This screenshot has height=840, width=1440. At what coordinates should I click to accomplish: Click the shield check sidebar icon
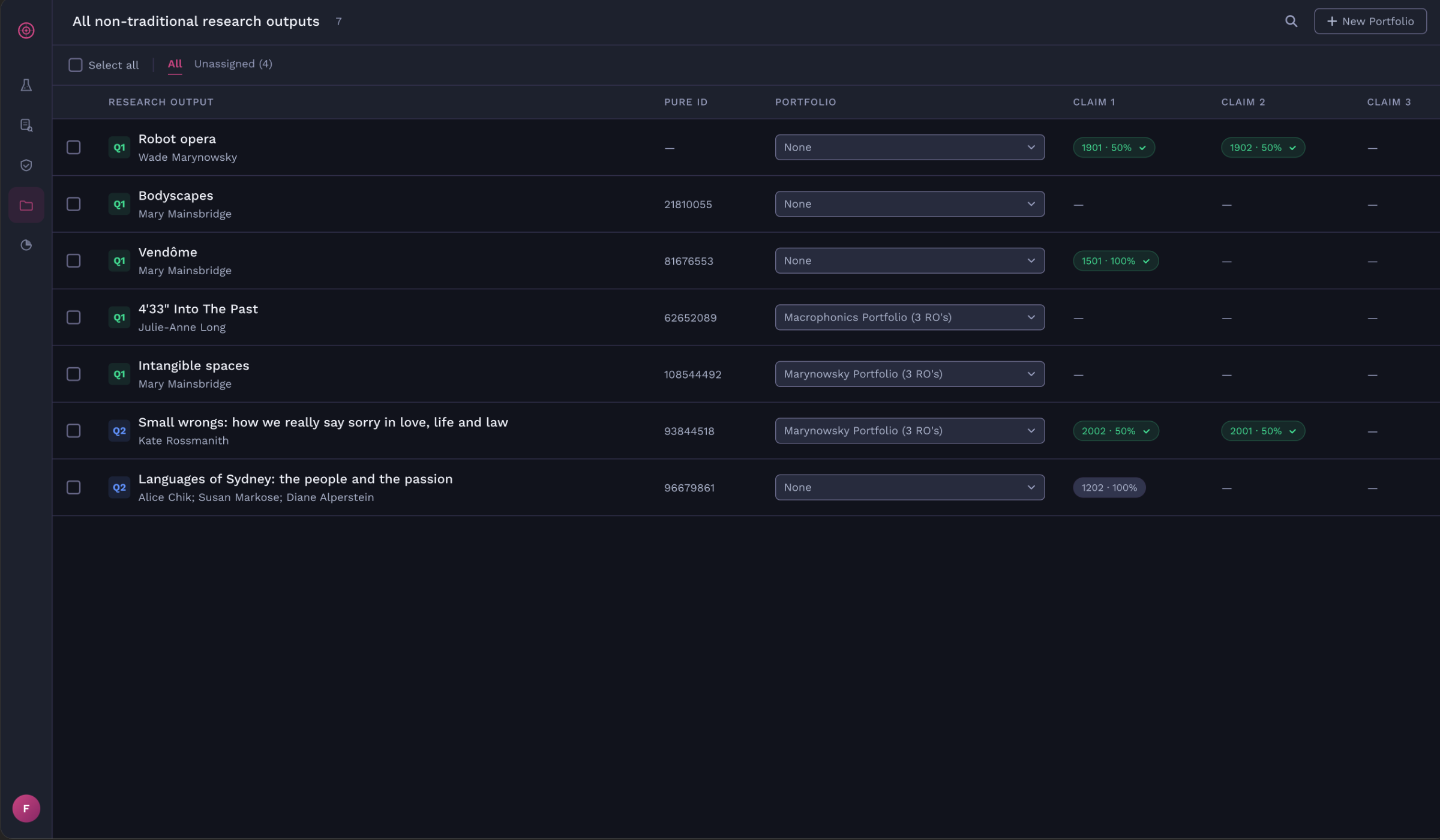point(26,165)
